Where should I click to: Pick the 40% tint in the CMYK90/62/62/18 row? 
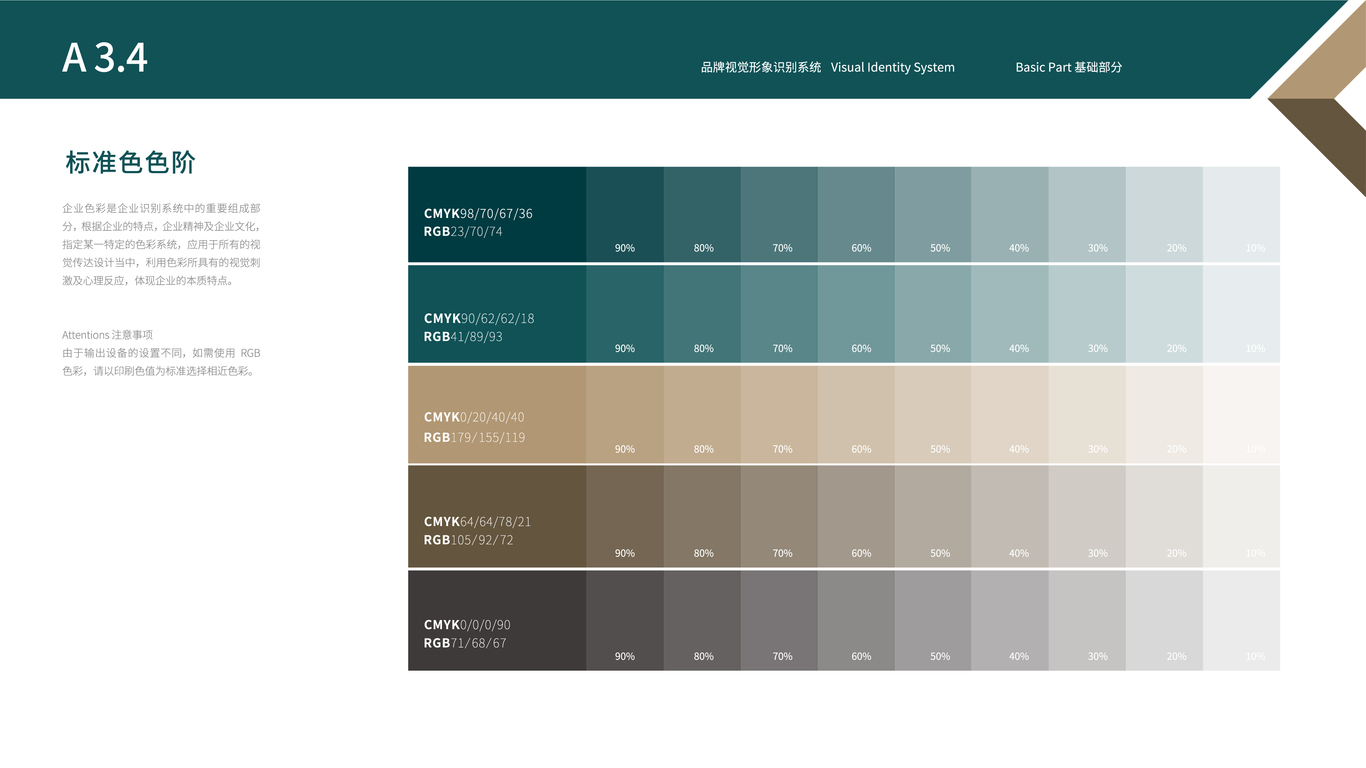1010,314
